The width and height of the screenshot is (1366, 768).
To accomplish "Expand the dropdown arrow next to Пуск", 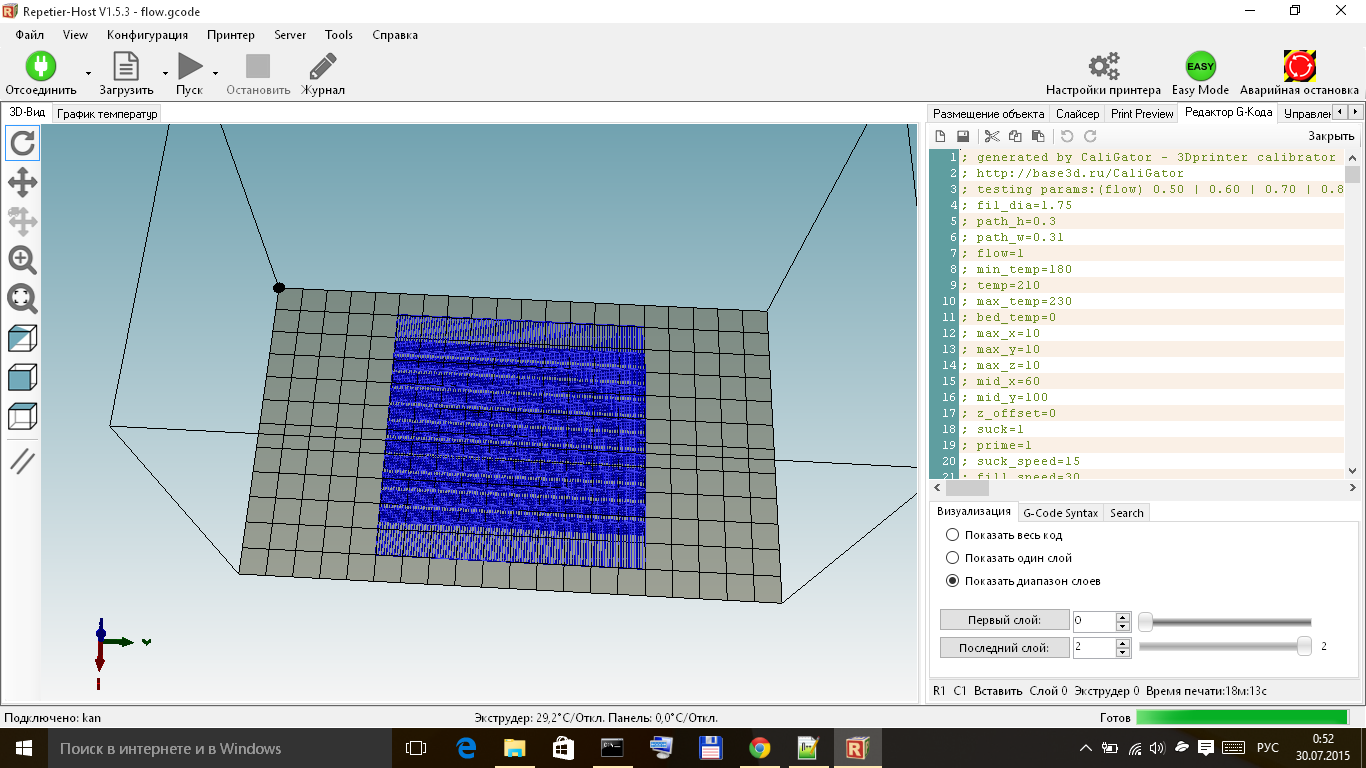I will (x=215, y=74).
